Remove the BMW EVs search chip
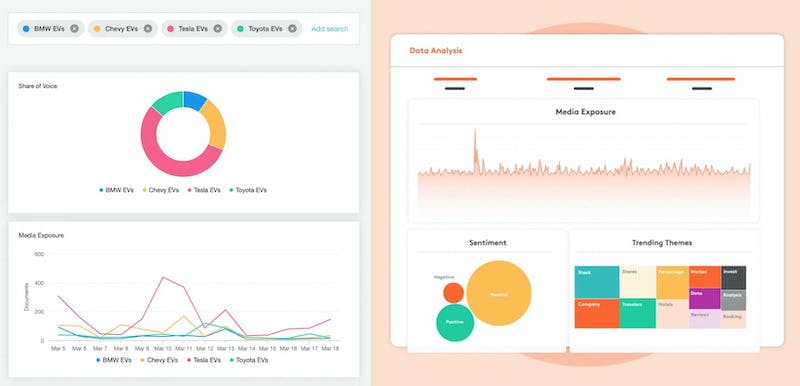Image resolution: width=800 pixels, height=386 pixels. [x=74, y=29]
